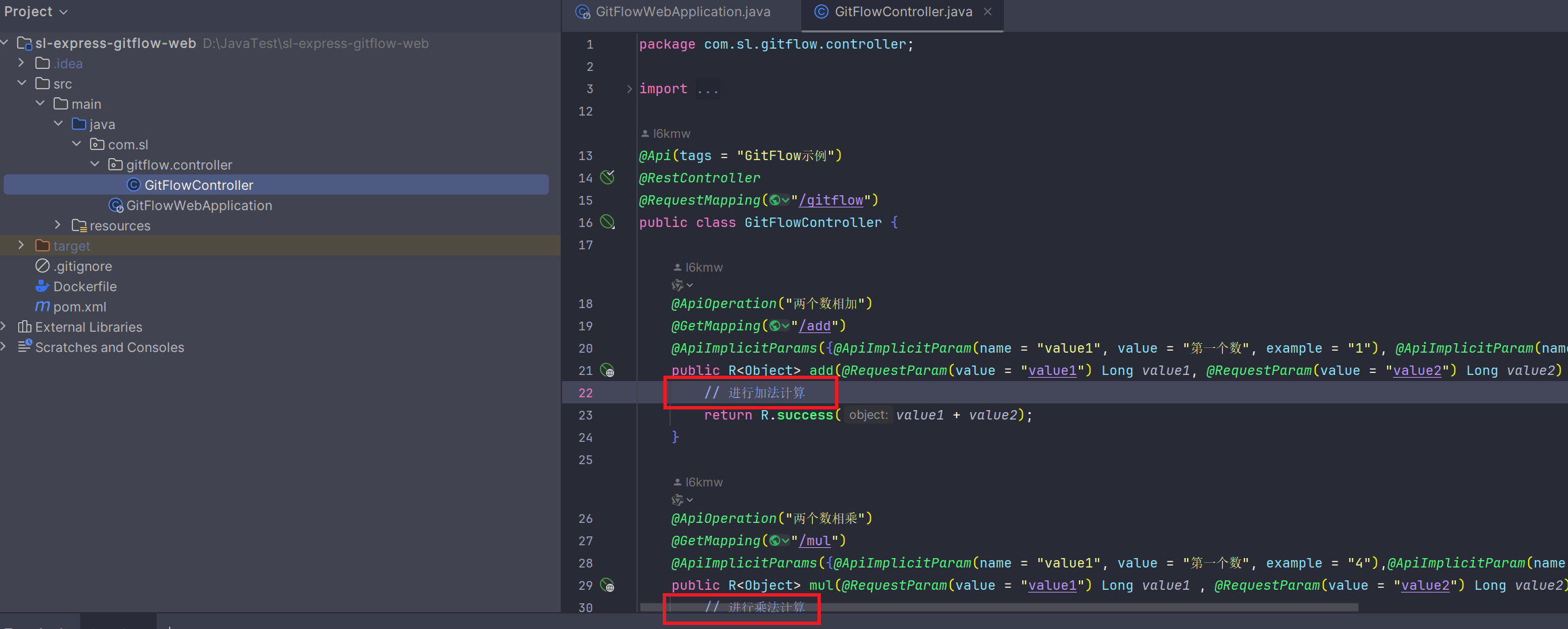Image resolution: width=1568 pixels, height=629 pixels.
Task: Click the main folder icon
Action: pos(61,103)
